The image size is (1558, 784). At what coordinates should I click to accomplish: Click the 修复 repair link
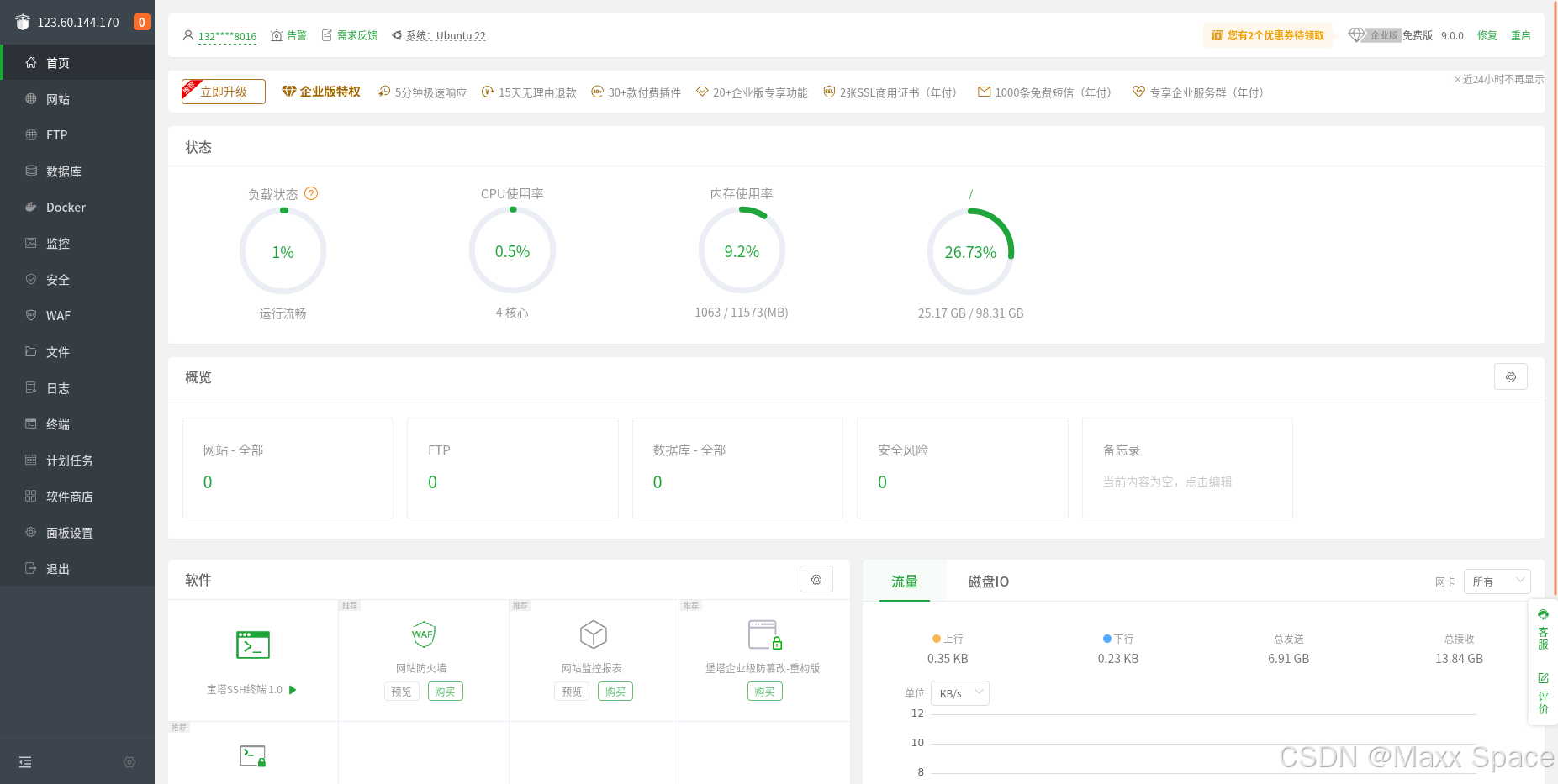click(1487, 35)
